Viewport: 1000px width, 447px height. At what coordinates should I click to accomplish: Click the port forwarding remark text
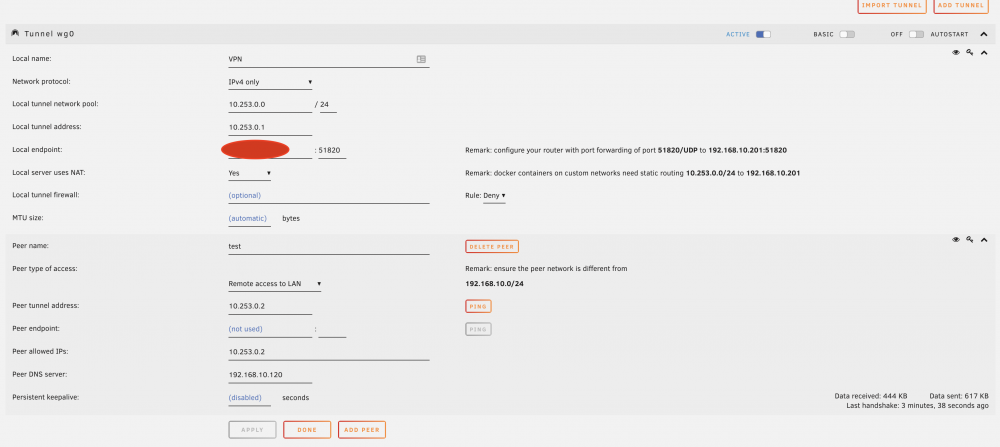click(x=626, y=150)
